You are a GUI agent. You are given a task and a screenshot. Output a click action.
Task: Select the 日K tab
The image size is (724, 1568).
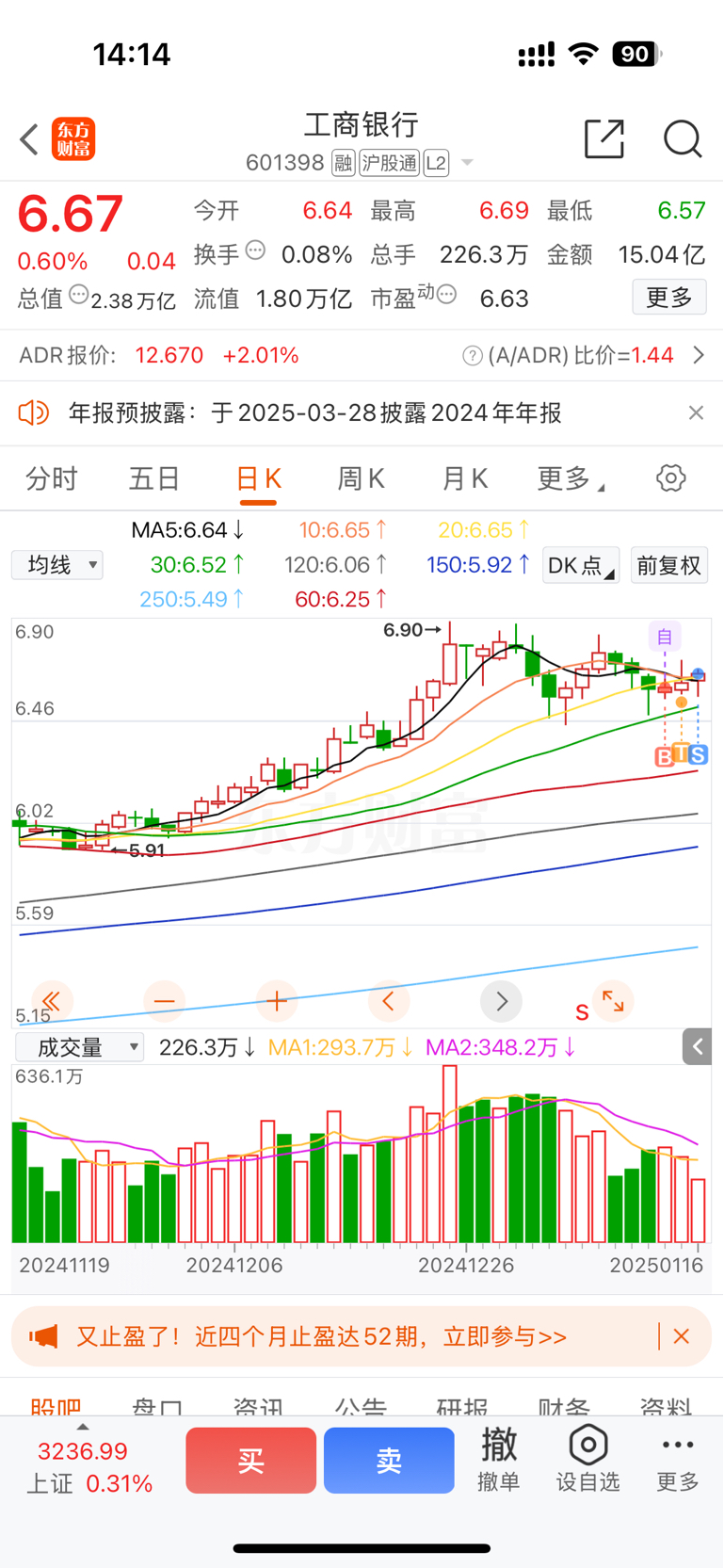pos(258,478)
